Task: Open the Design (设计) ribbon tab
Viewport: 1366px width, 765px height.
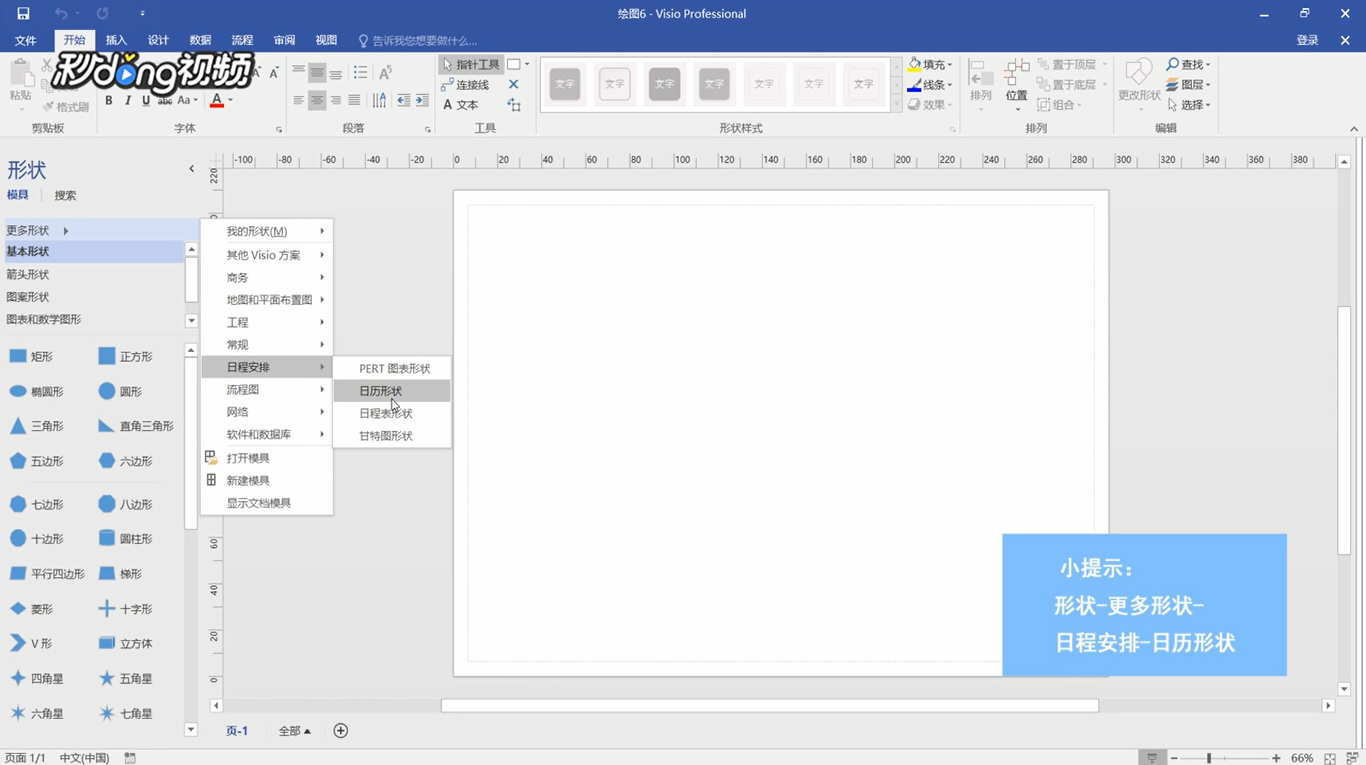Action: tap(158, 40)
